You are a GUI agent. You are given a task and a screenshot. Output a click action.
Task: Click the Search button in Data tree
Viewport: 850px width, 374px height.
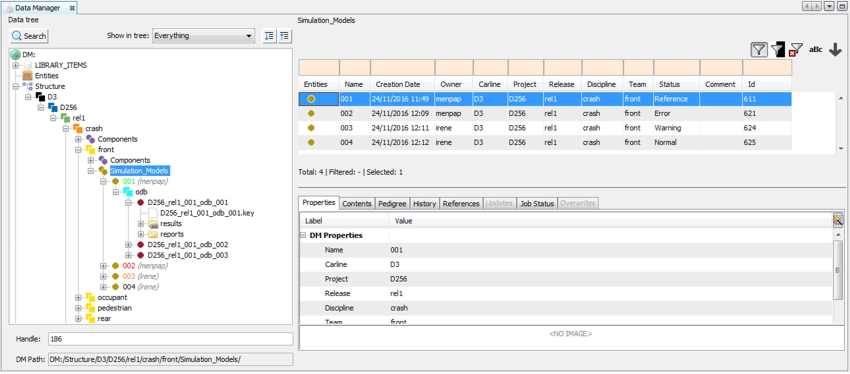pyautogui.click(x=29, y=36)
